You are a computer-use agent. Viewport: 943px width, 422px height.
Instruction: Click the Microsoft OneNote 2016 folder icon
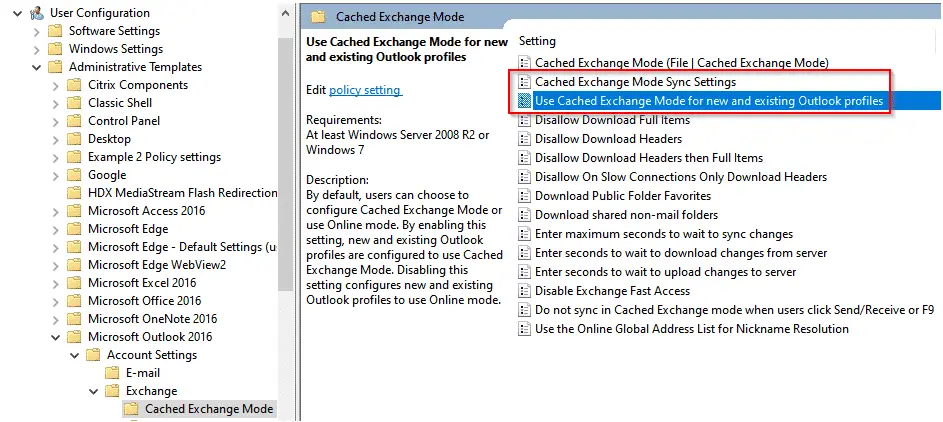(74, 319)
